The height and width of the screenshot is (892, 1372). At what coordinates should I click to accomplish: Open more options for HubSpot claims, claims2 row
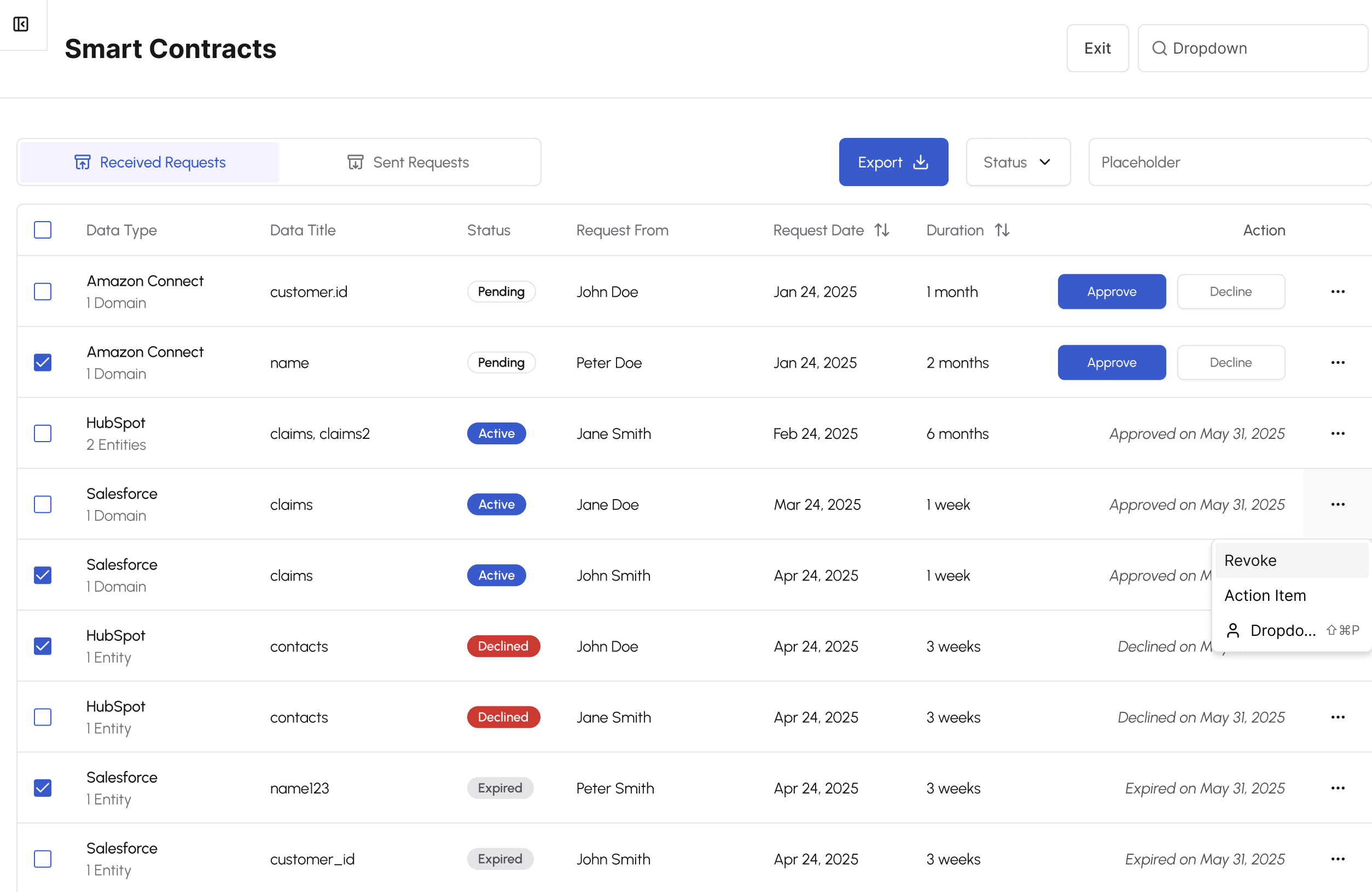(1338, 433)
